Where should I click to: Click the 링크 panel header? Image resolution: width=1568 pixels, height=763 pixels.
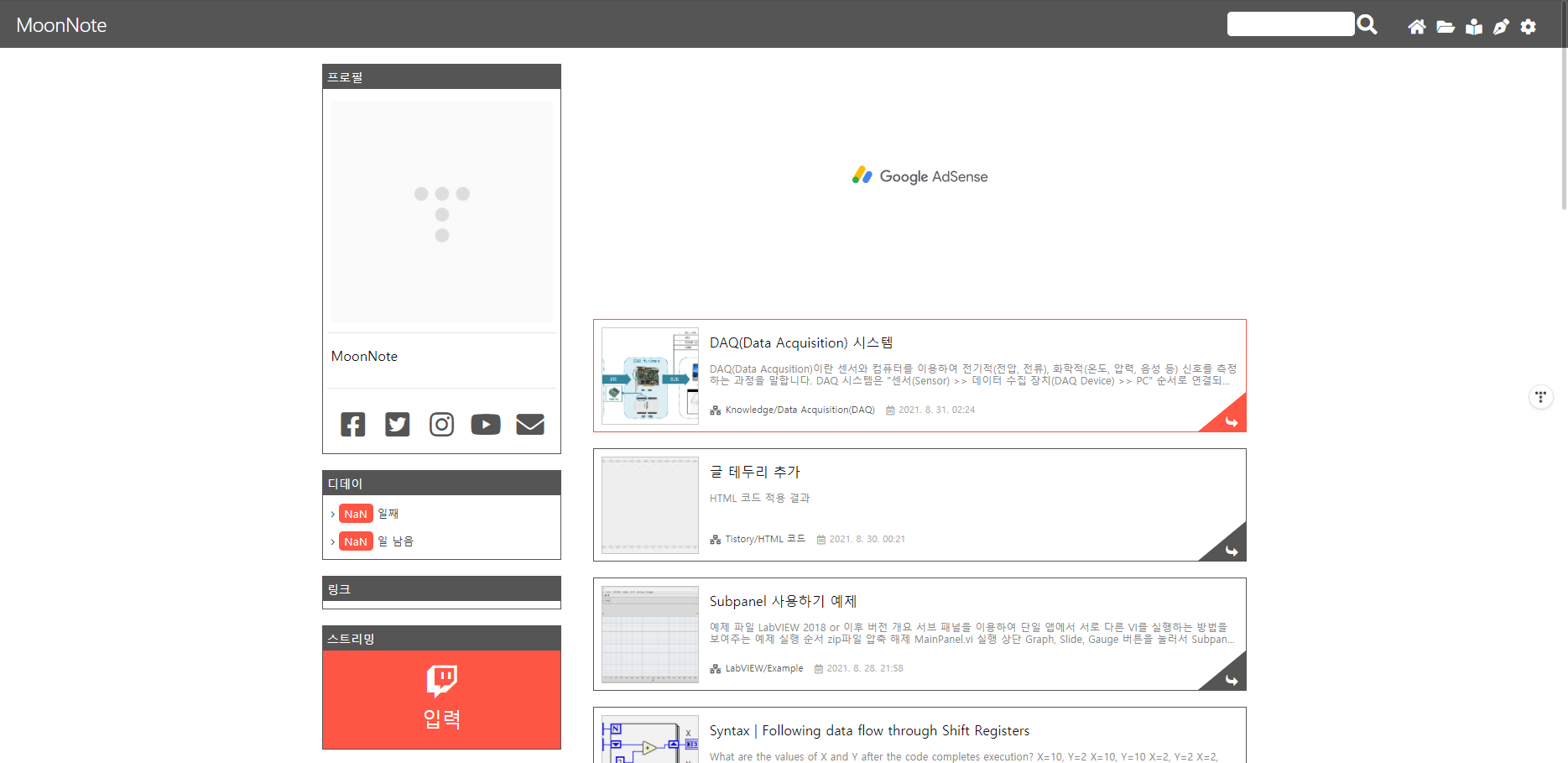tap(442, 589)
